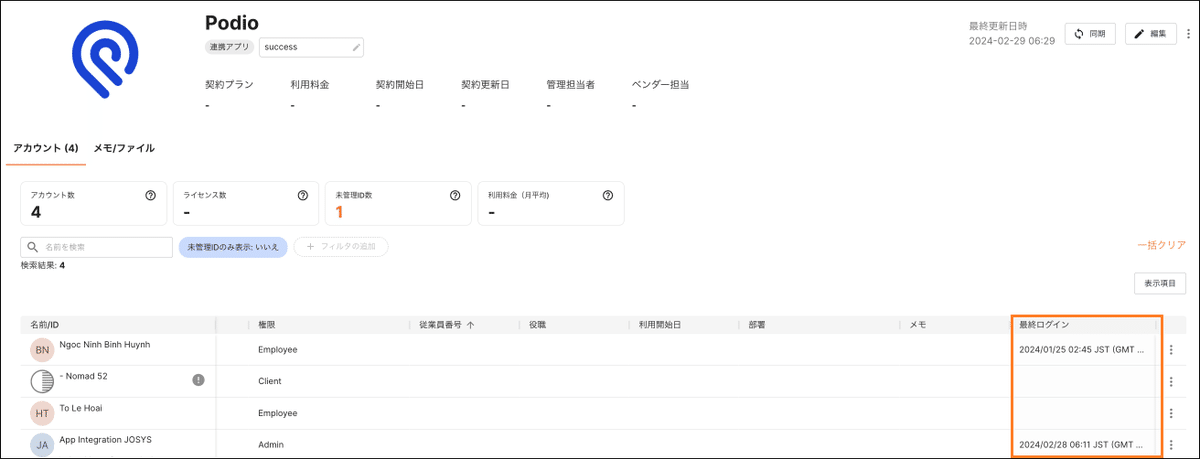
Task: Click the success status input field
Action: pos(311,47)
